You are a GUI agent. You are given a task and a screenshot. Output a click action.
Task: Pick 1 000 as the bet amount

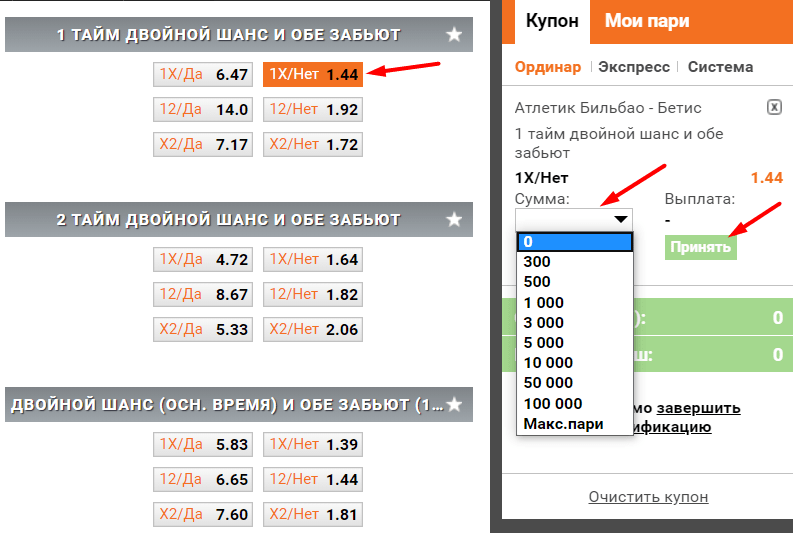click(575, 302)
